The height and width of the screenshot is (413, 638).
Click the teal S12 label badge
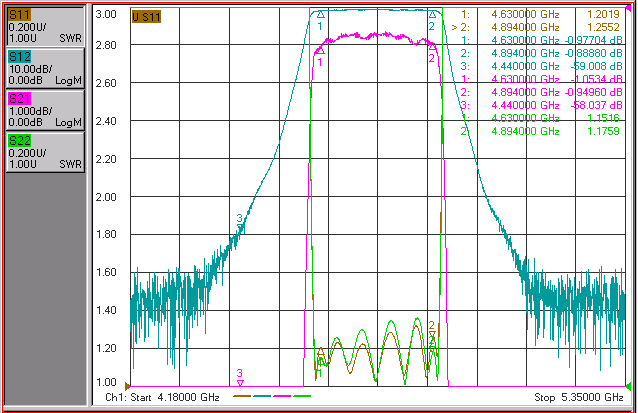pos(19,57)
